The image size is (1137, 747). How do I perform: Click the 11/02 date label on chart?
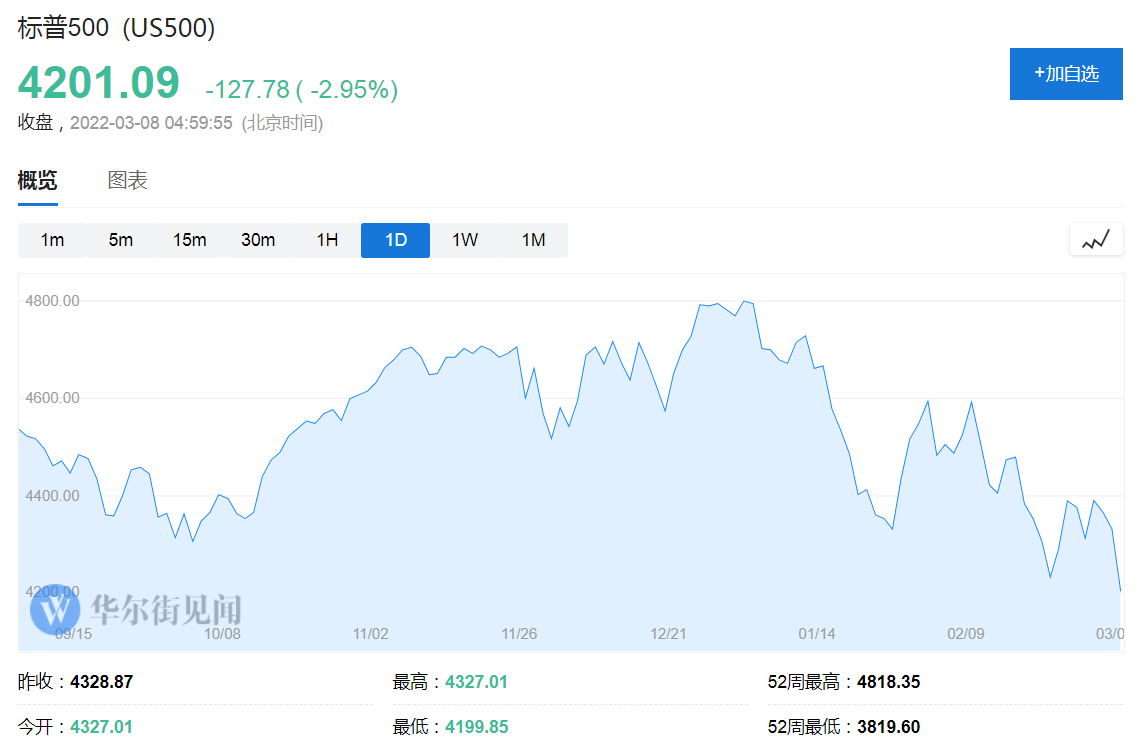coord(371,634)
